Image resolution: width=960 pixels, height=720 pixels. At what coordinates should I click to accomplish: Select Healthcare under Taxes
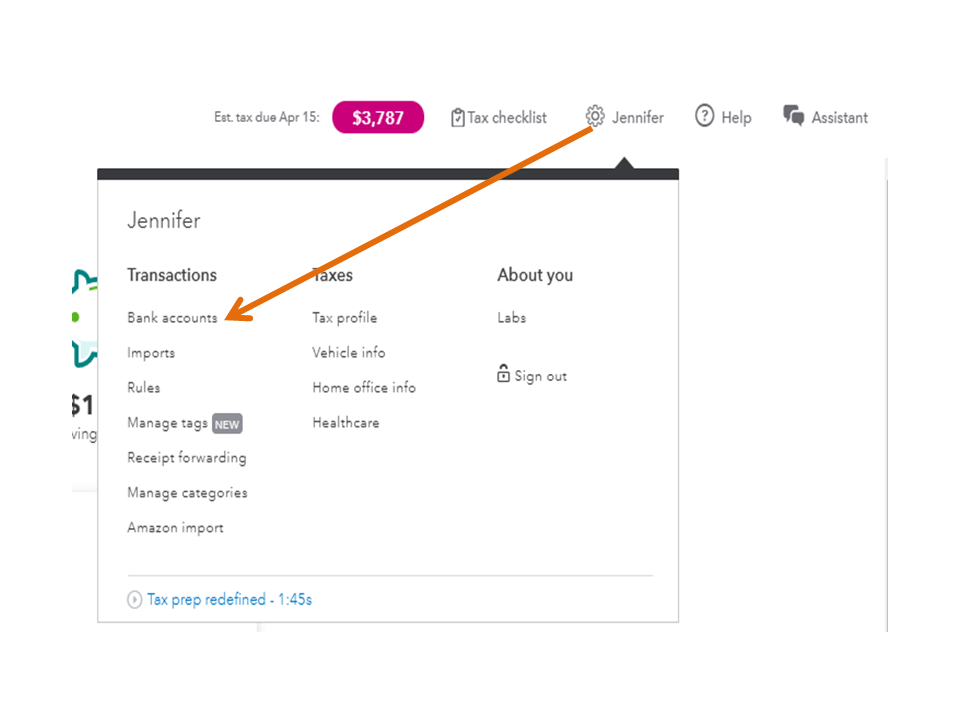coord(346,423)
